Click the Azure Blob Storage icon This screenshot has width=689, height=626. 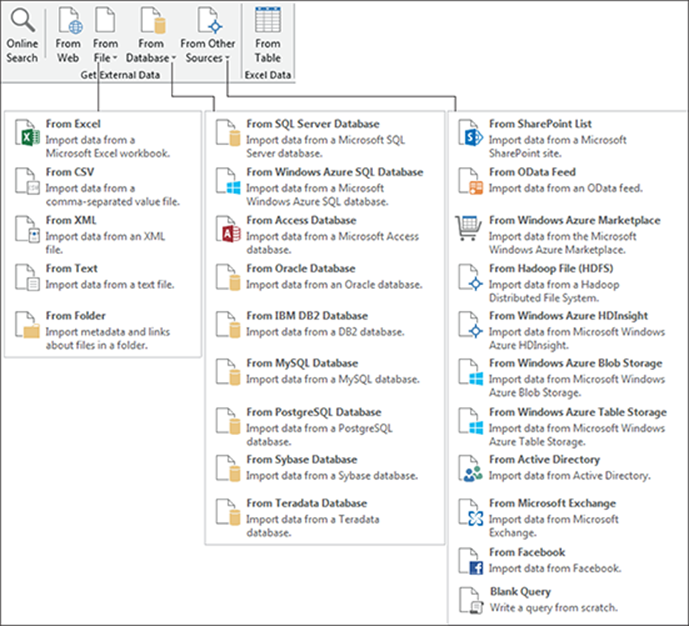(471, 373)
